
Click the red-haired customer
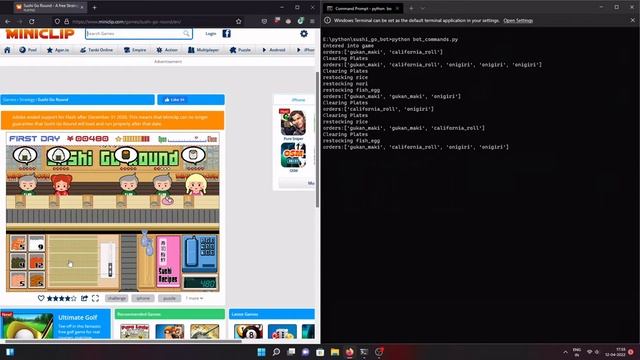pos(61,185)
